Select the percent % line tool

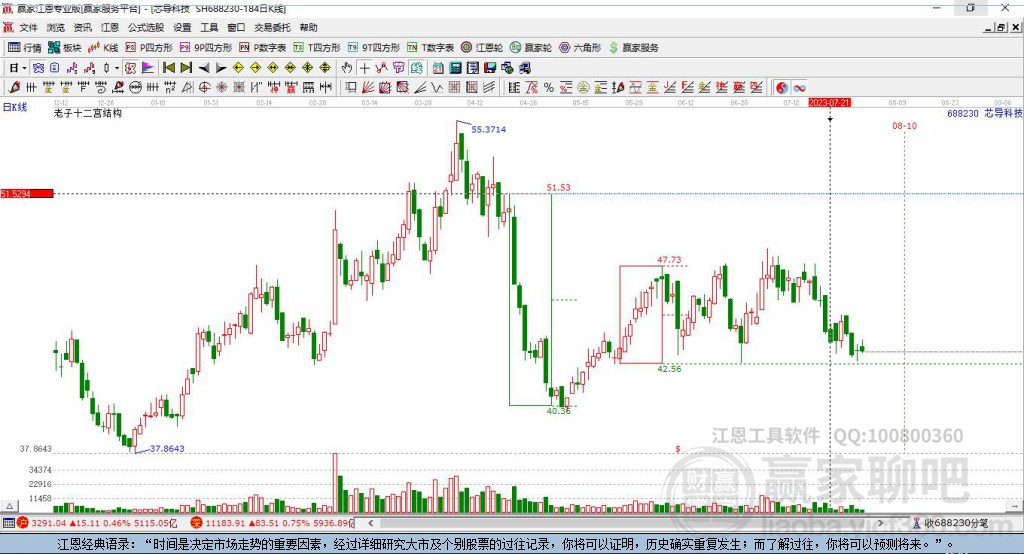coord(549,88)
